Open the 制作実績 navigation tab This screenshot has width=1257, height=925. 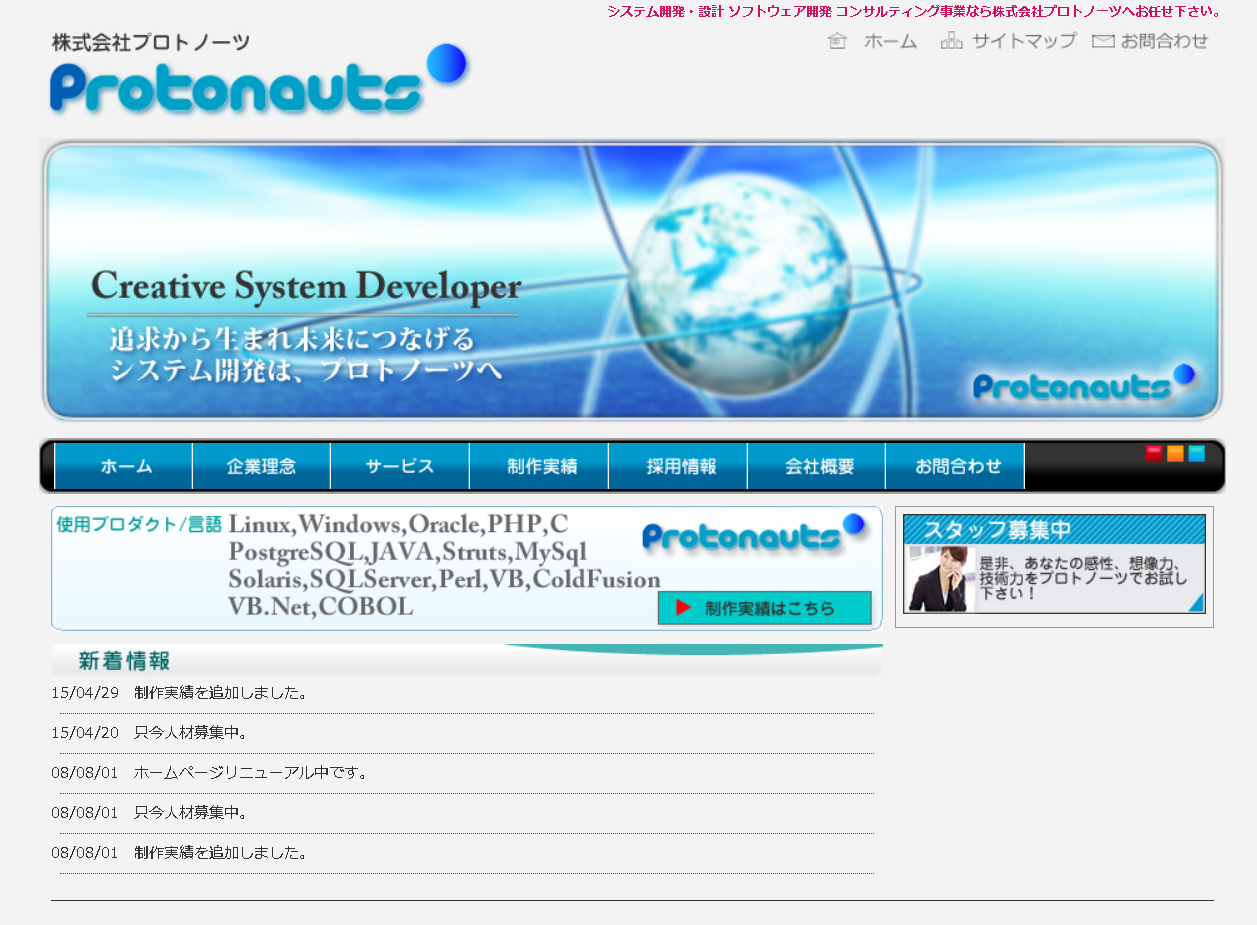pos(539,466)
